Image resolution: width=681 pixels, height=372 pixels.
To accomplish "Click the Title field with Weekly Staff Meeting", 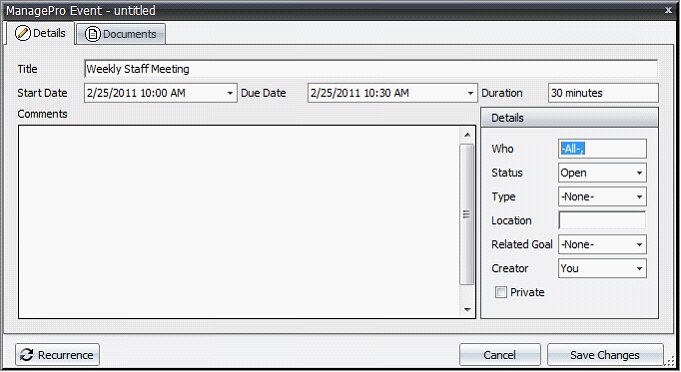I will (x=371, y=69).
